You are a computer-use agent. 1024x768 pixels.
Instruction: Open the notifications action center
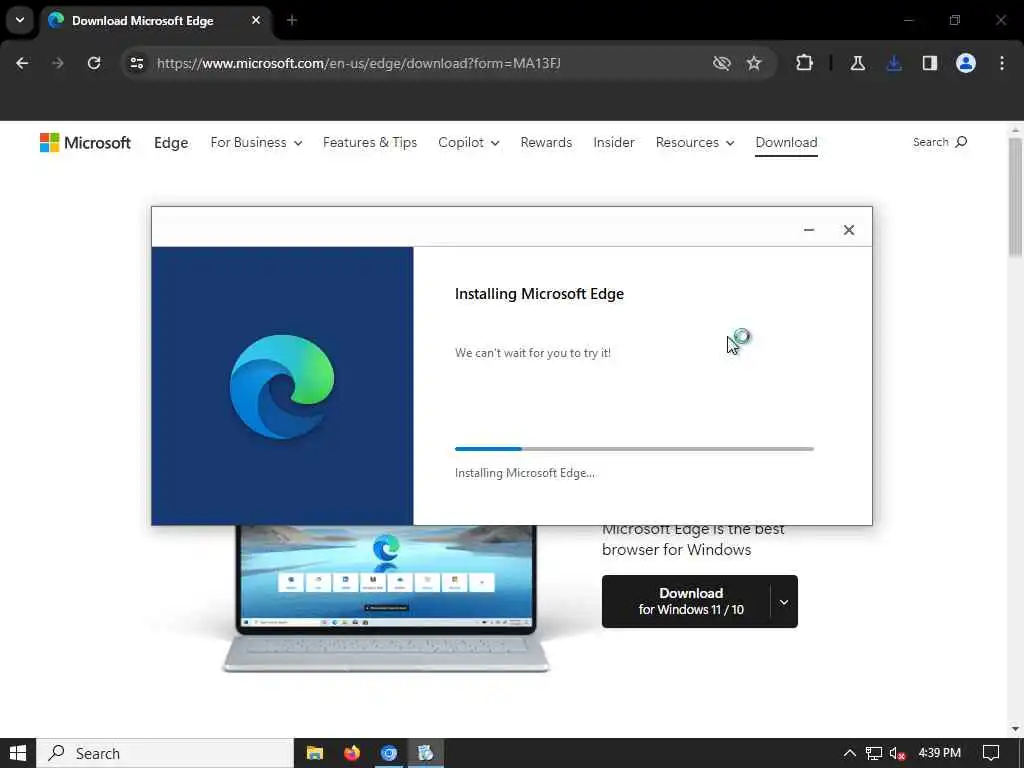[991, 753]
